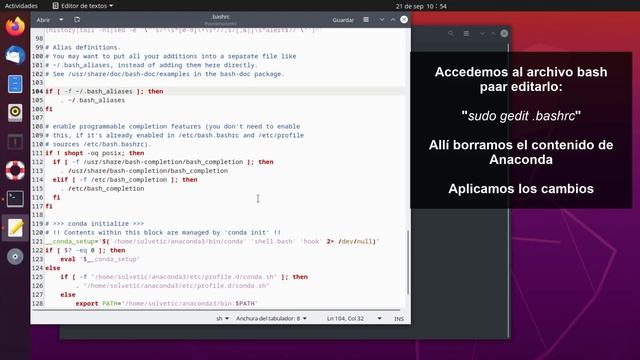Expand the recent files arrow beside Abrir
Screen dimensions: 640x360
(x=61, y=20)
